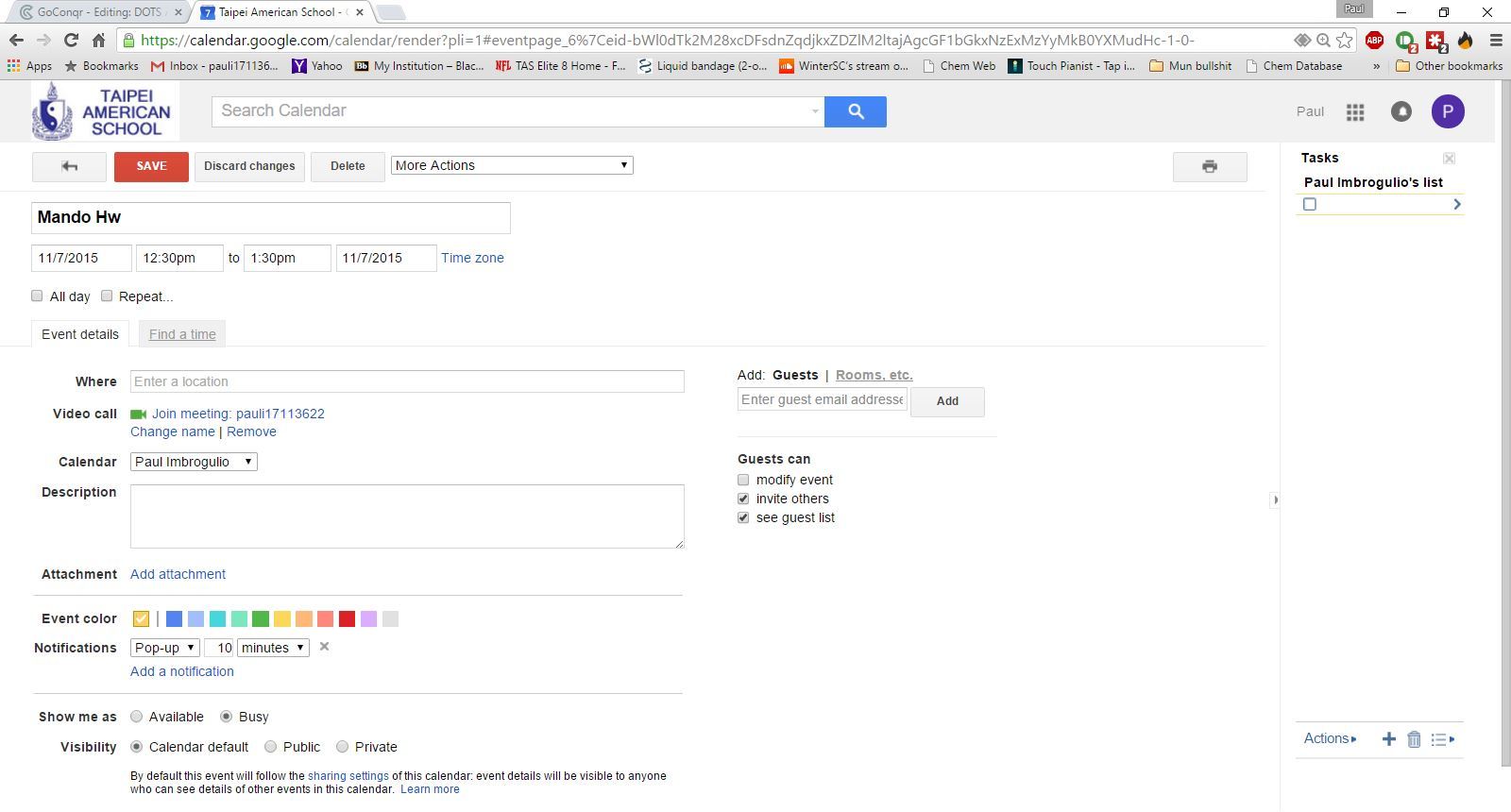The image size is (1511, 812).
Task: Click the back arrow button beside Save
Action: click(69, 166)
